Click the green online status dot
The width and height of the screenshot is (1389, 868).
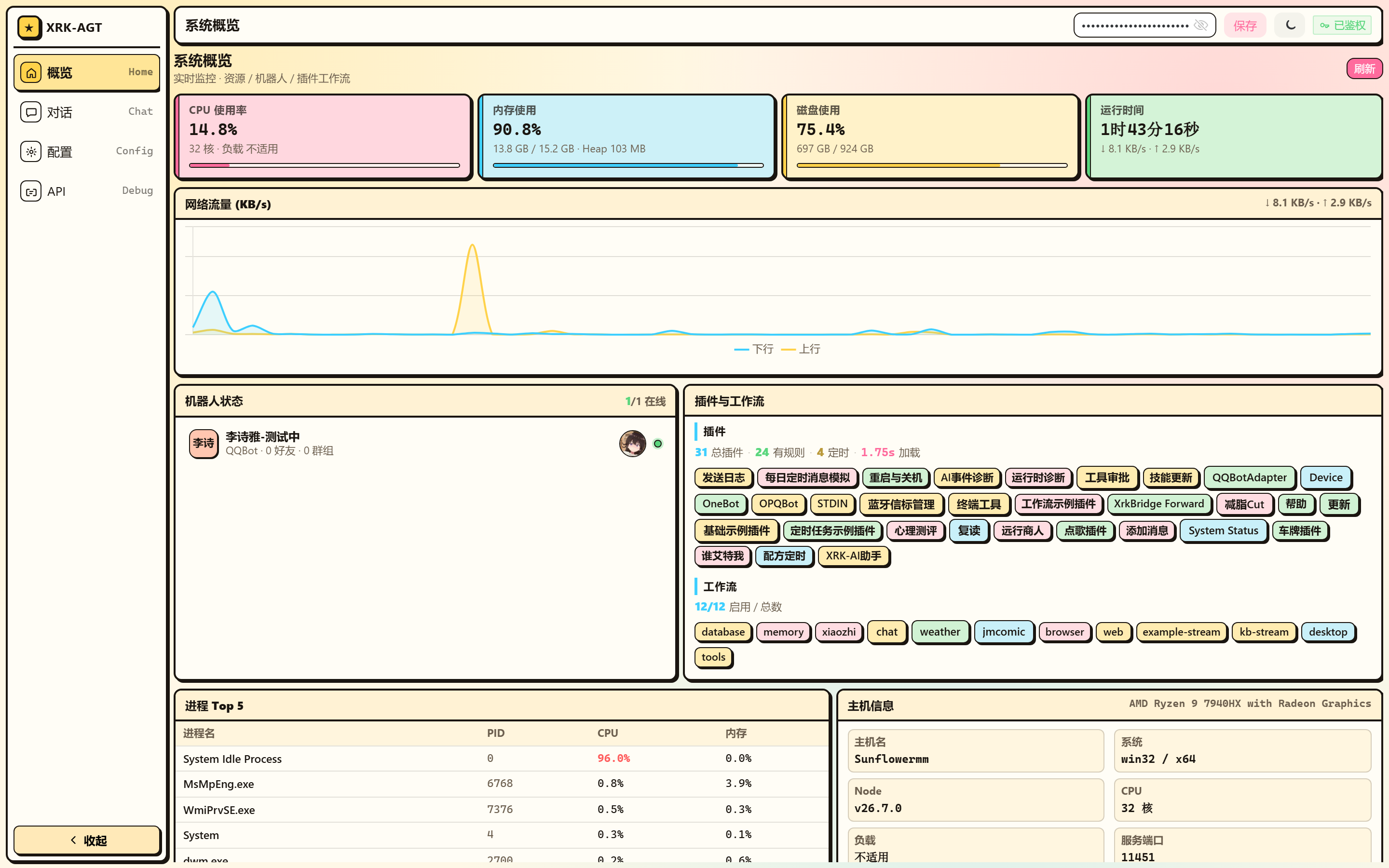point(658,443)
